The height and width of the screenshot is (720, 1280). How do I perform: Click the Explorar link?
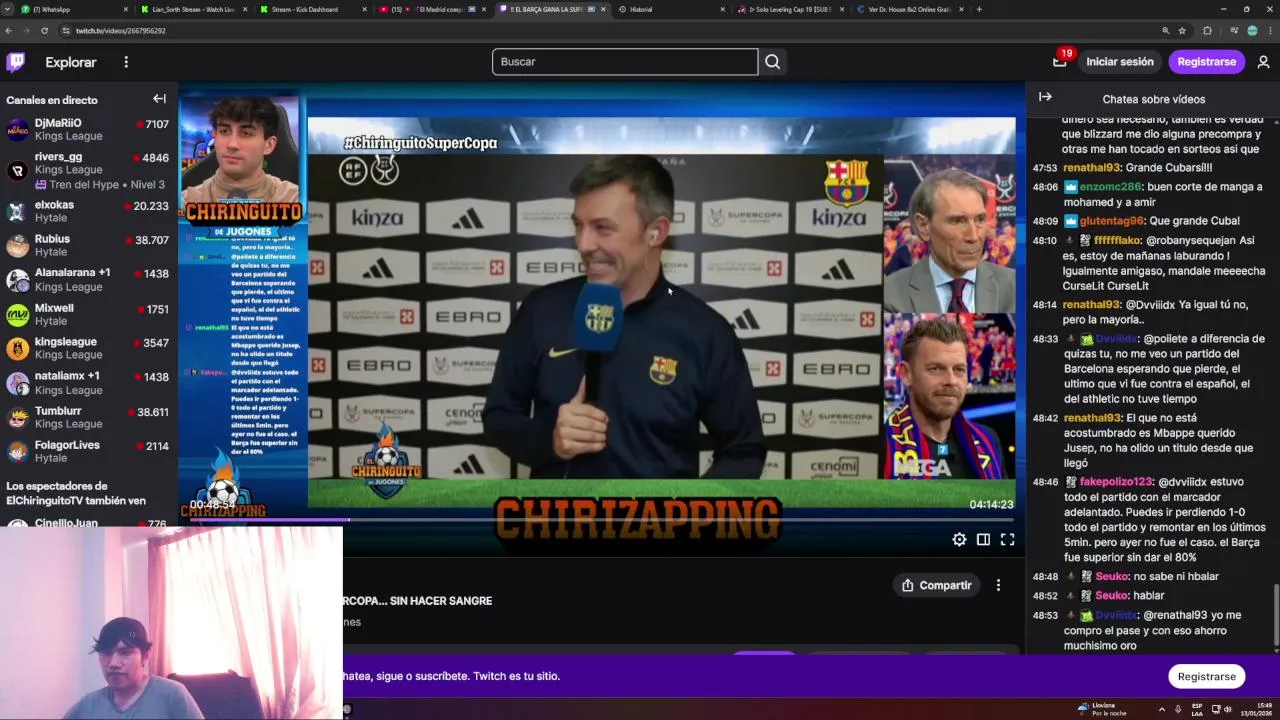71,62
